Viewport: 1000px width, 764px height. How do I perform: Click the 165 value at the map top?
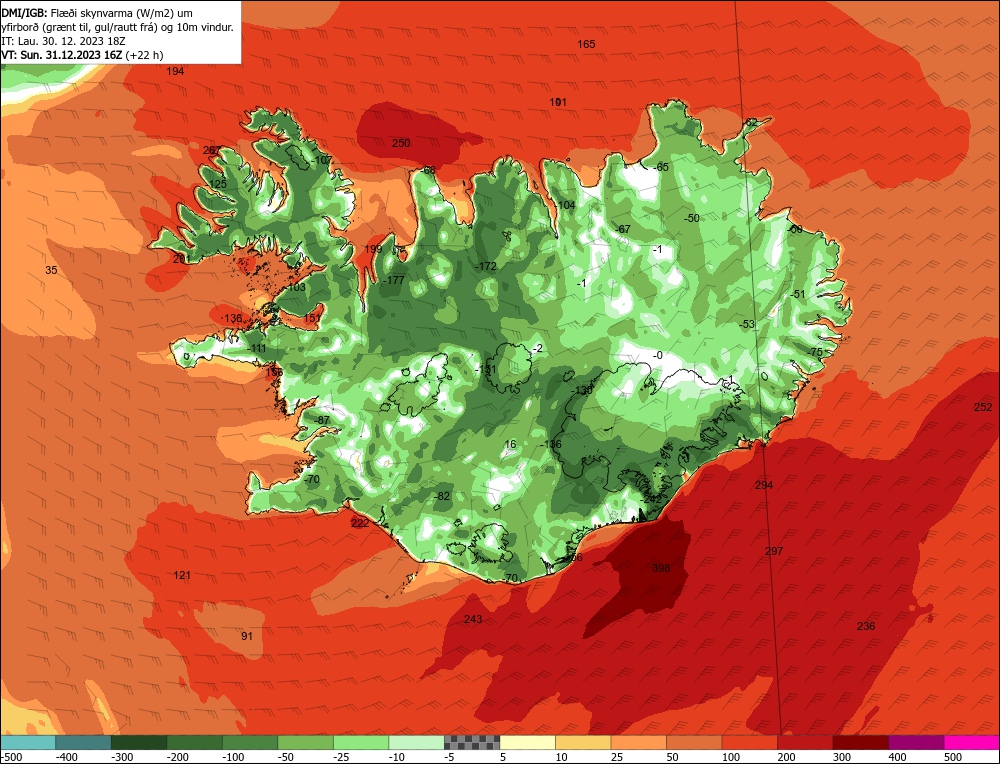click(586, 44)
